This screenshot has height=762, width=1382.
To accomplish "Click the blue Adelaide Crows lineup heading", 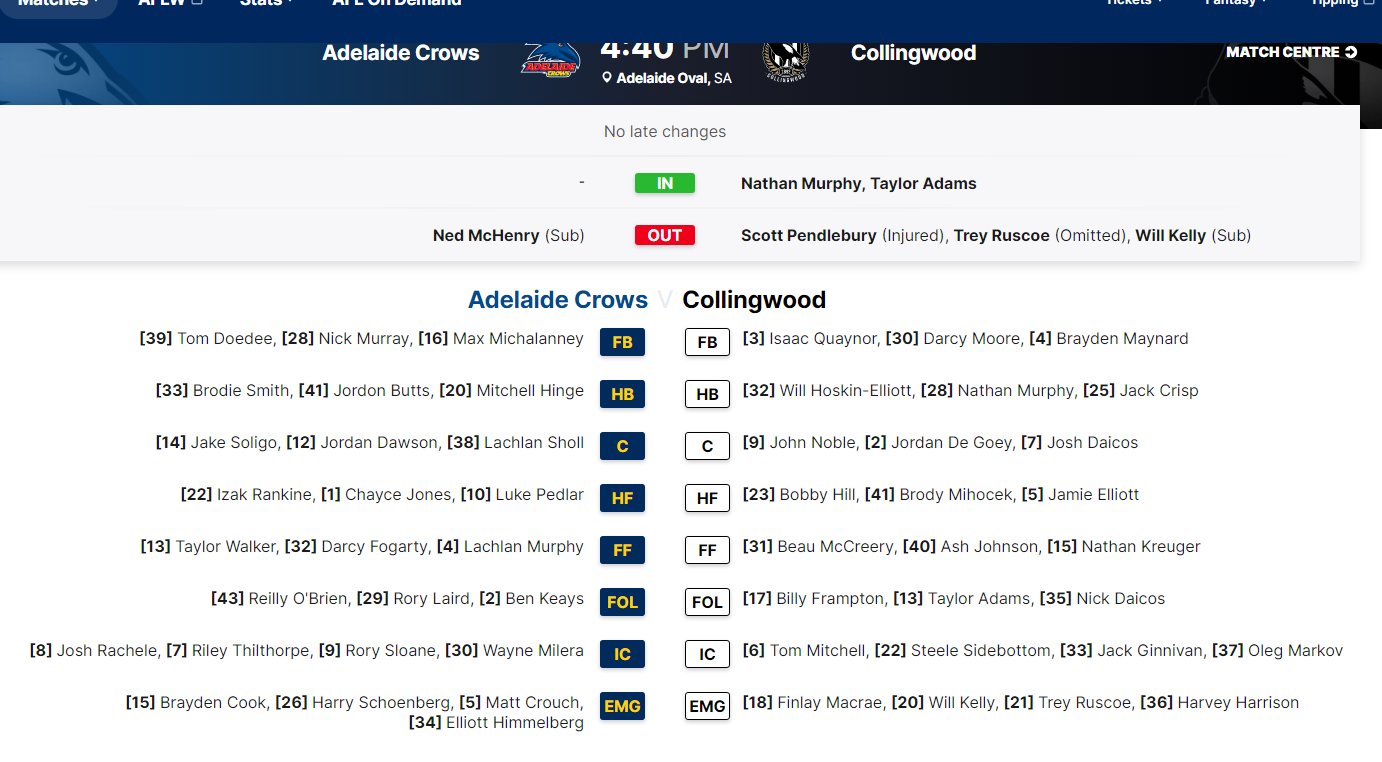I will [558, 300].
